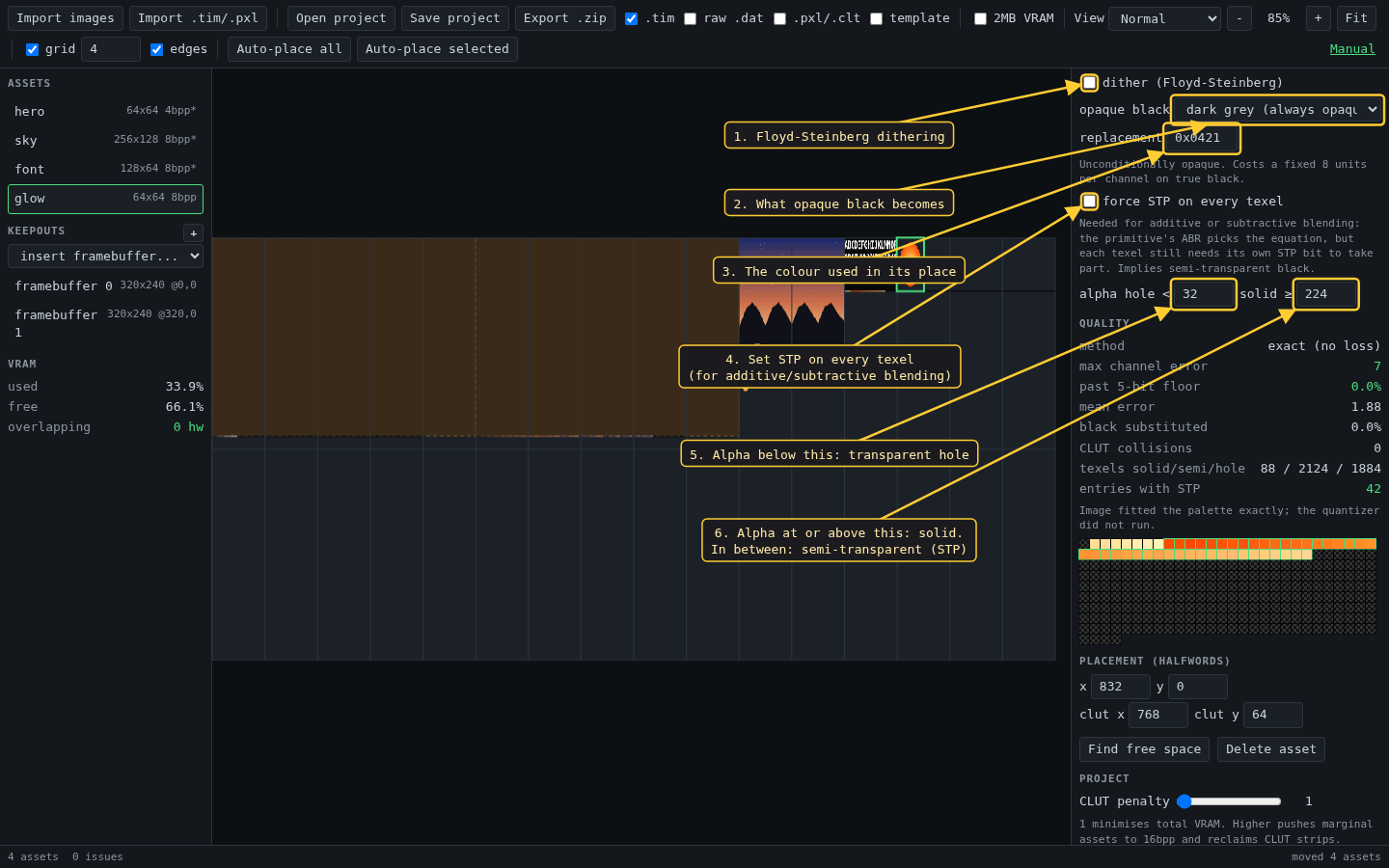The height and width of the screenshot is (868, 1389).
Task: Select the font asset row
Action: [x=106, y=170]
